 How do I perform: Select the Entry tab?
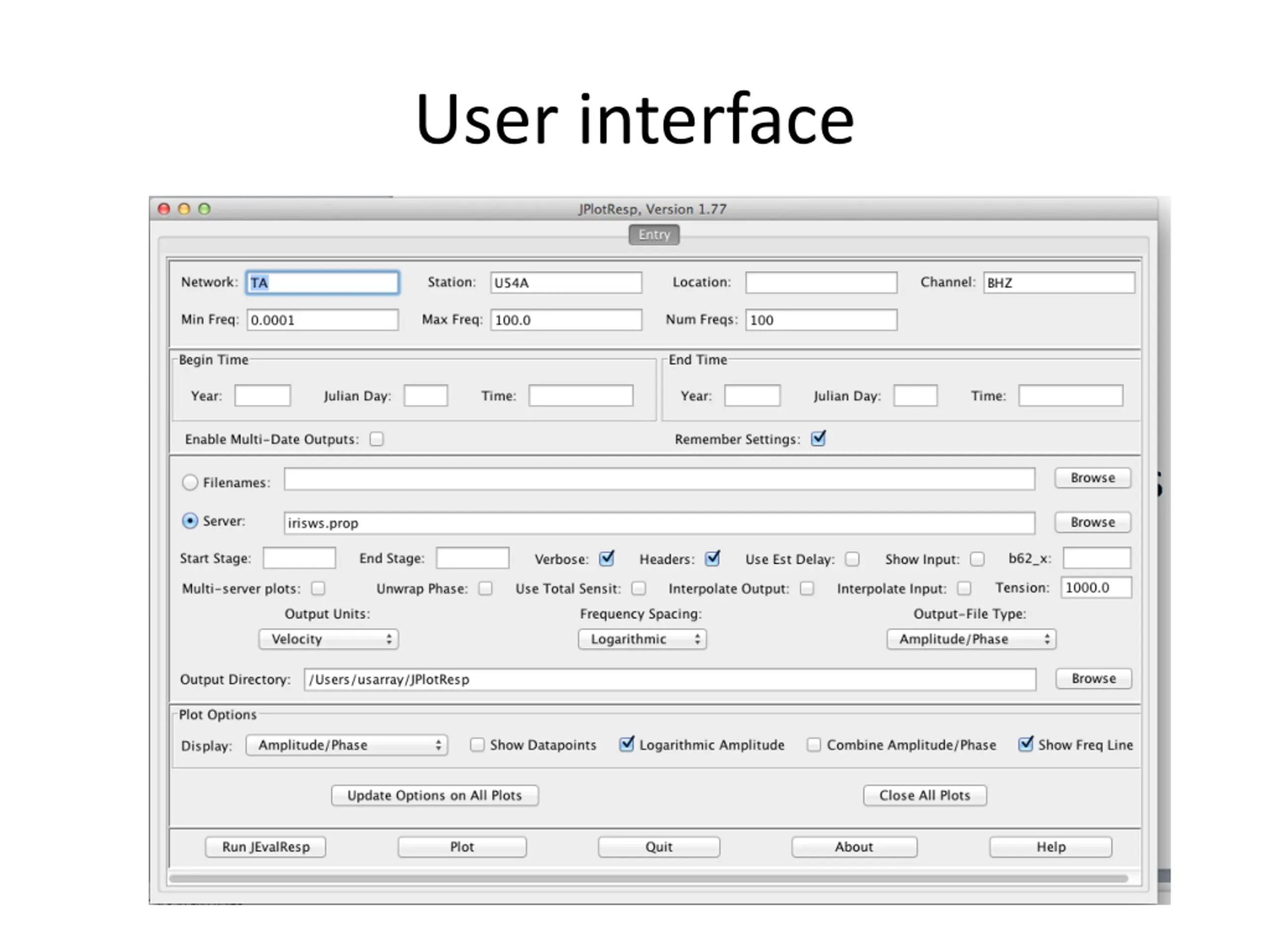654,235
